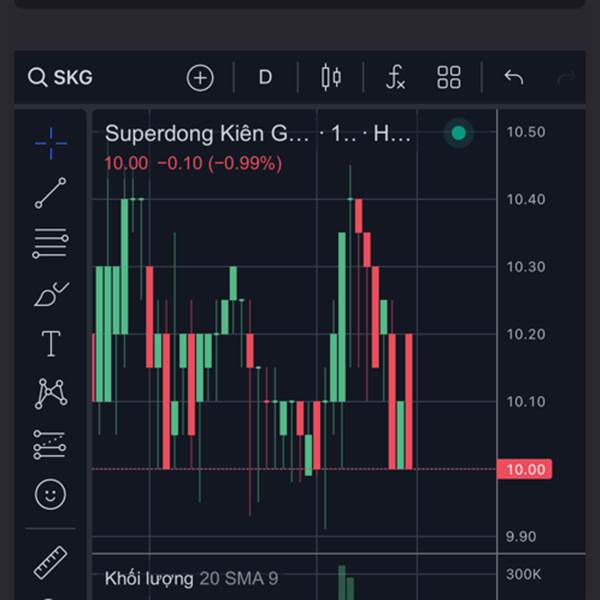Click the Superdong Kiên Giang symbol title
This screenshot has width=600, height=600.
[x=207, y=134]
